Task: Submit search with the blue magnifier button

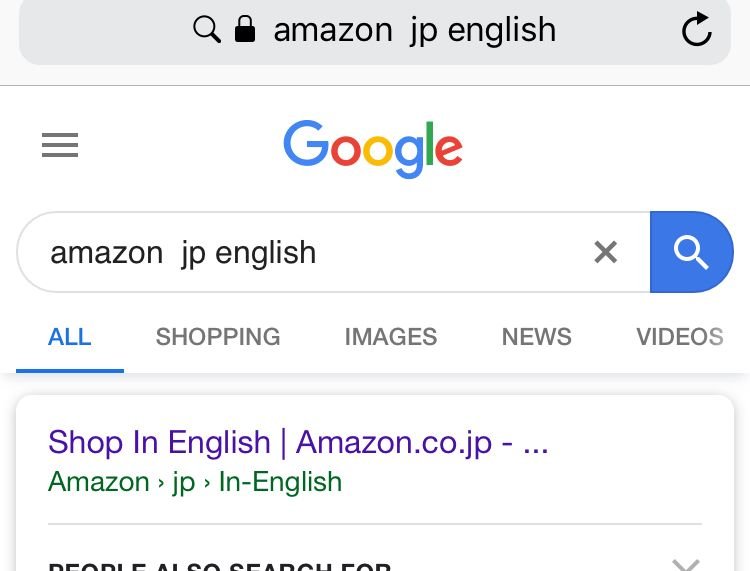Action: (691, 252)
